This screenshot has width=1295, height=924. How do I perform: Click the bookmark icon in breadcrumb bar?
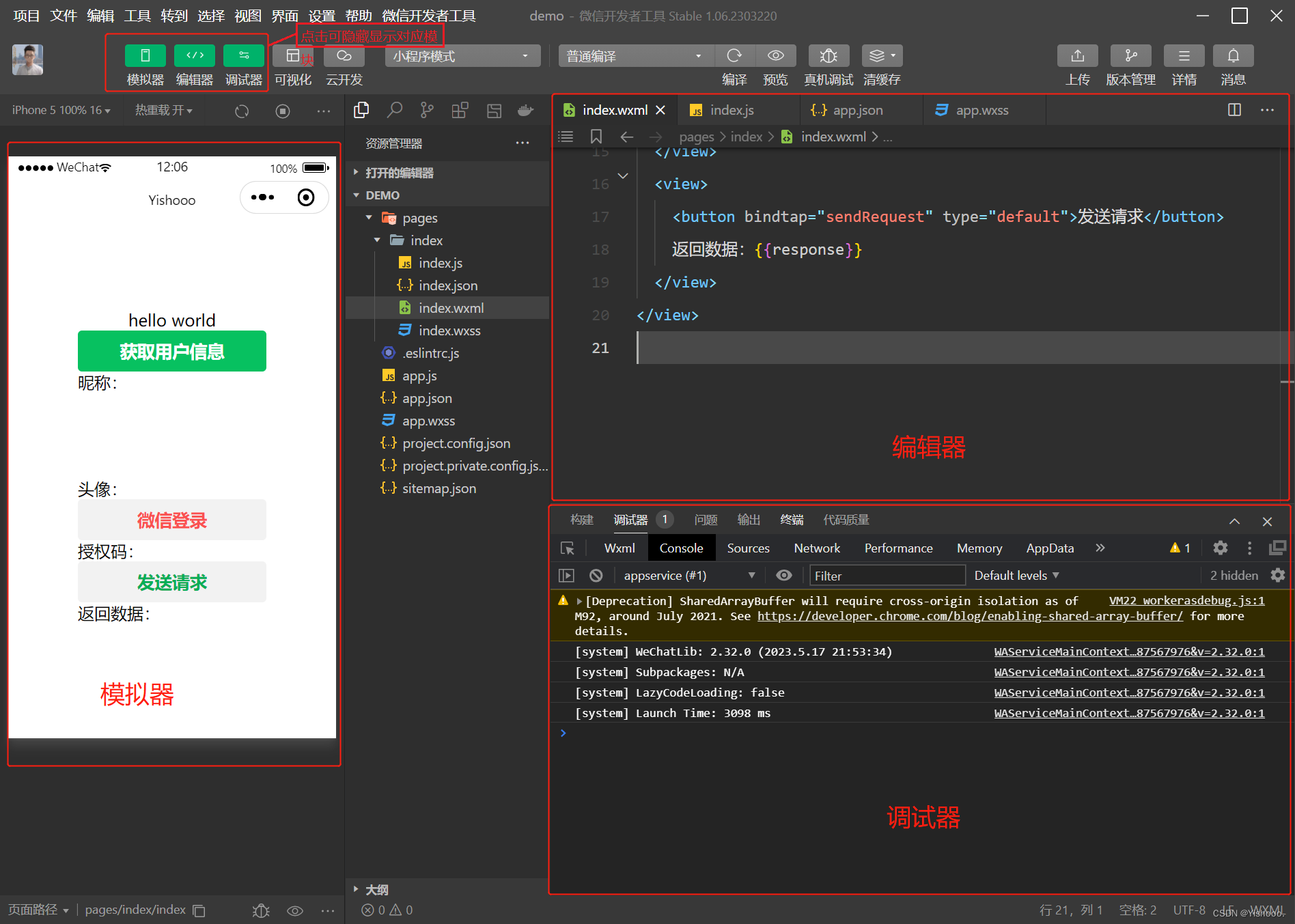point(596,137)
